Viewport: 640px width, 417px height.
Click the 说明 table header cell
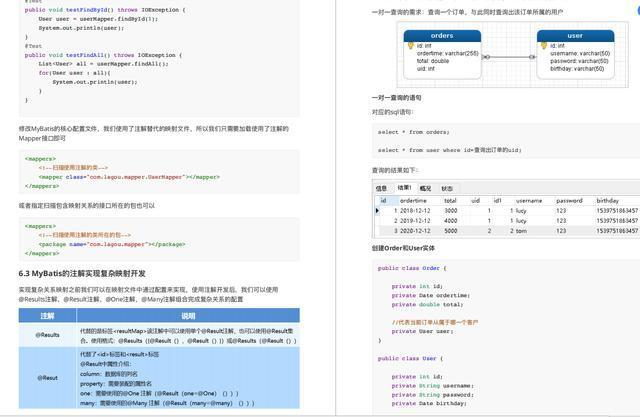click(x=188, y=316)
